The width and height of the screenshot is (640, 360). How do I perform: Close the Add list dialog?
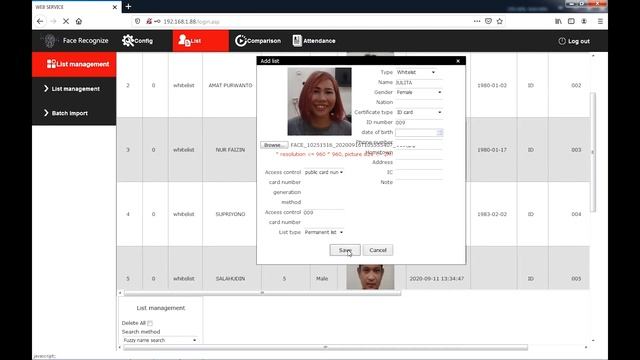point(458,61)
